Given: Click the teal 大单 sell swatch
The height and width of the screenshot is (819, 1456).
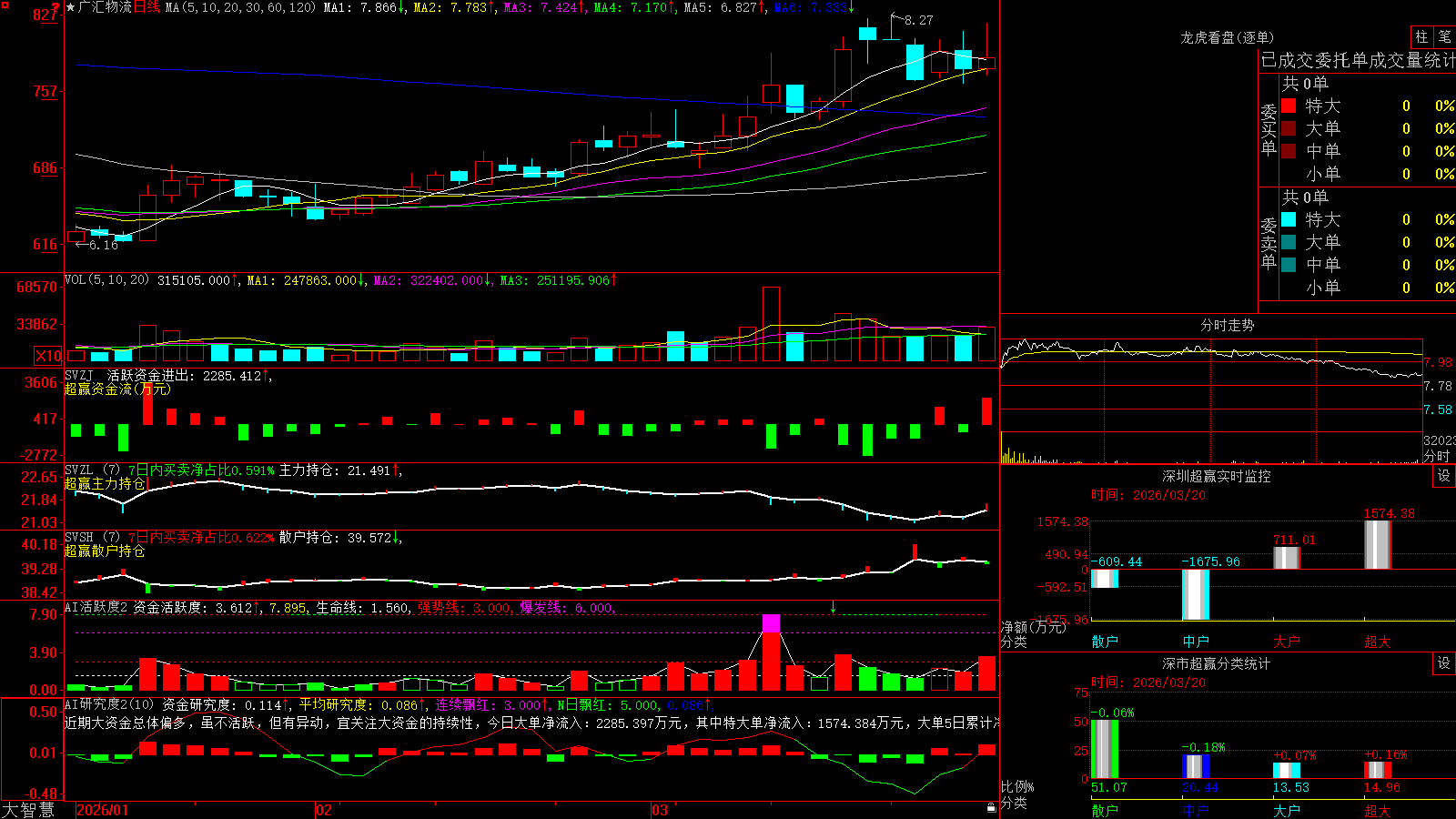Looking at the screenshot, I should [1289, 242].
